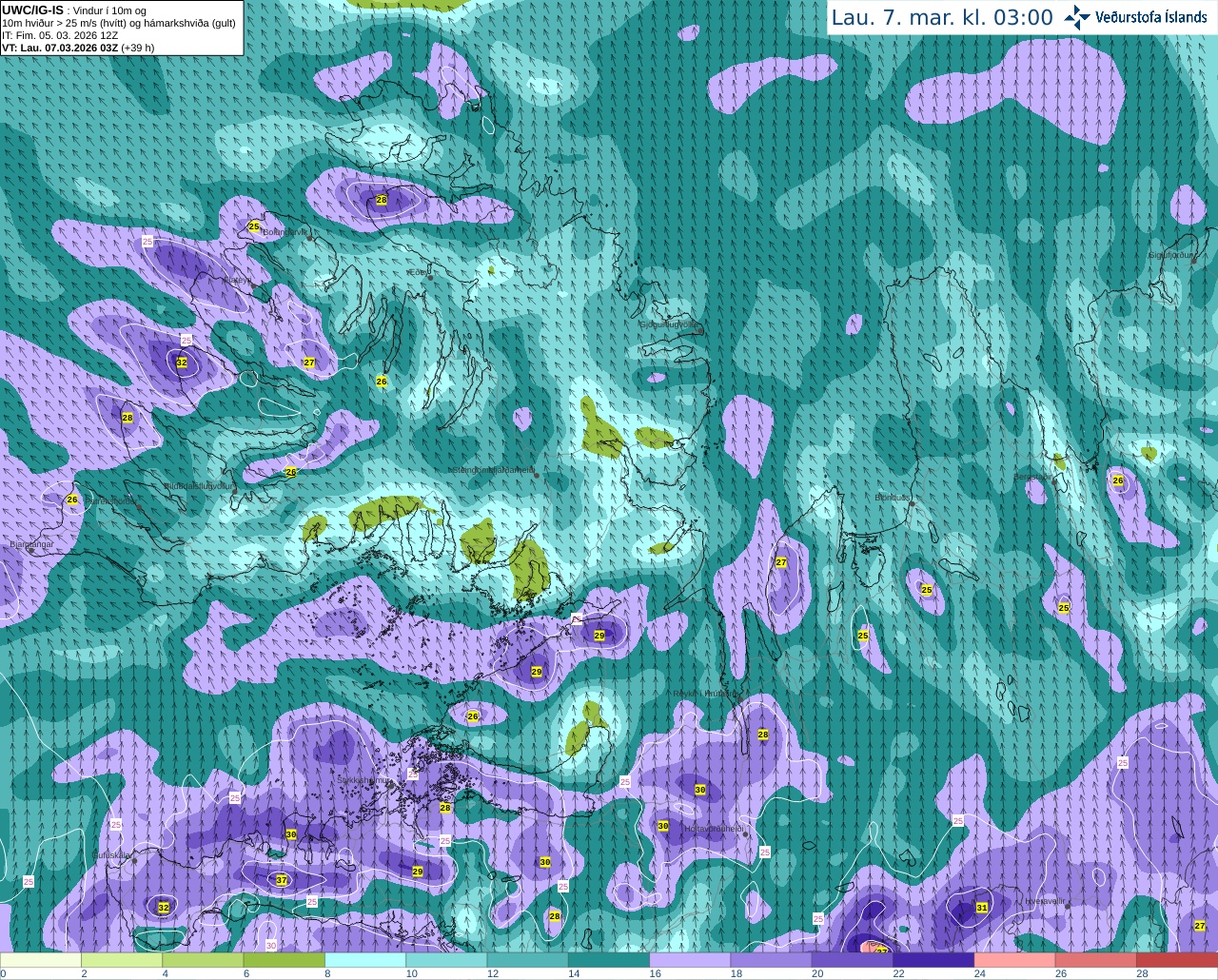Click the Gjögurflugvöllur station label
Image resolution: width=1218 pixels, height=980 pixels.
[x=671, y=324]
